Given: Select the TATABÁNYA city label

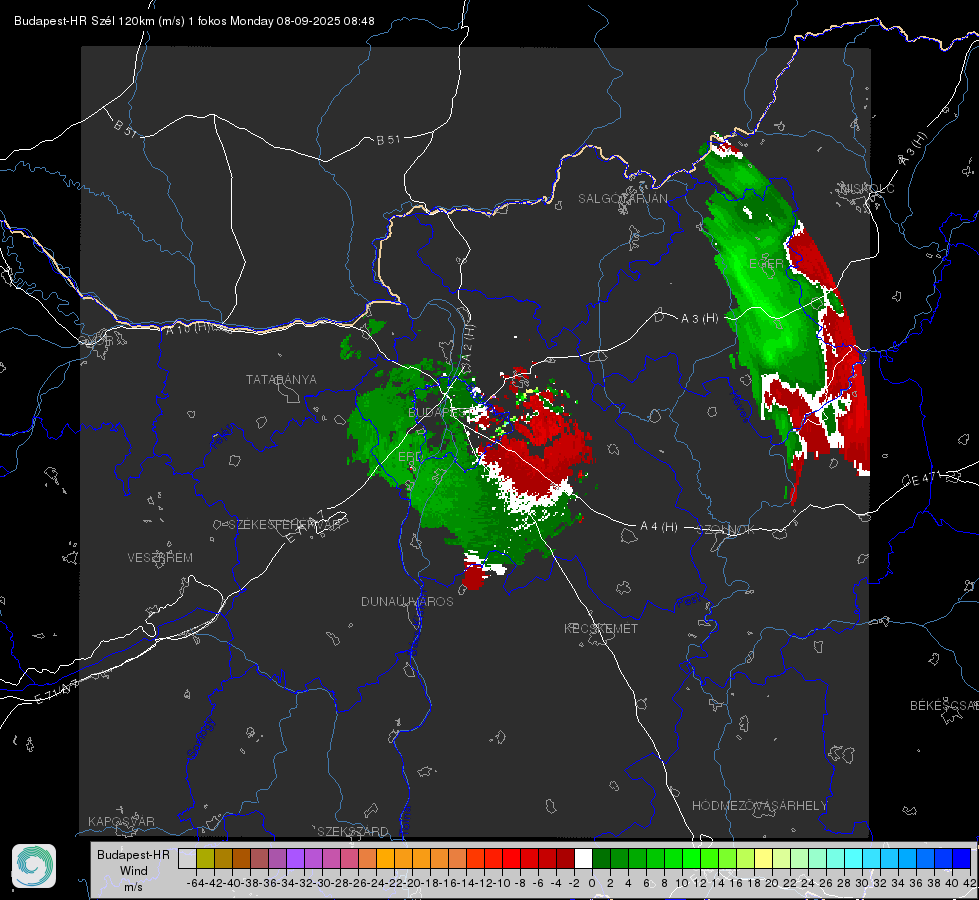Looking at the screenshot, I should (x=281, y=379).
